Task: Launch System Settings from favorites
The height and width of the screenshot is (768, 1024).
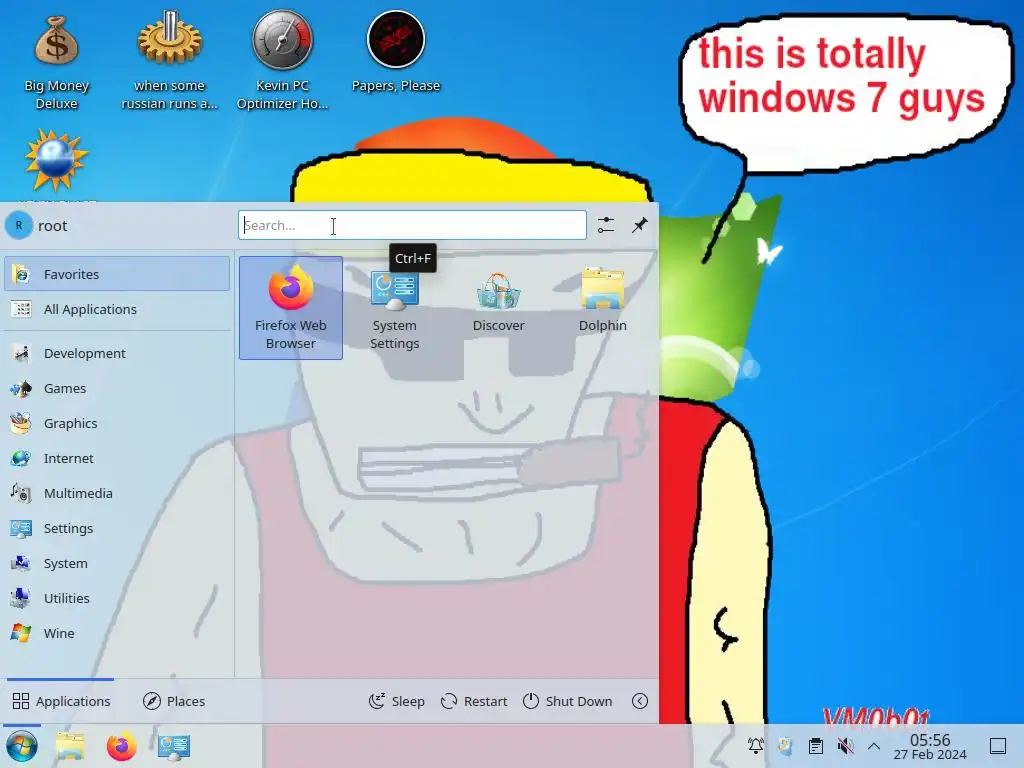Action: point(394,308)
